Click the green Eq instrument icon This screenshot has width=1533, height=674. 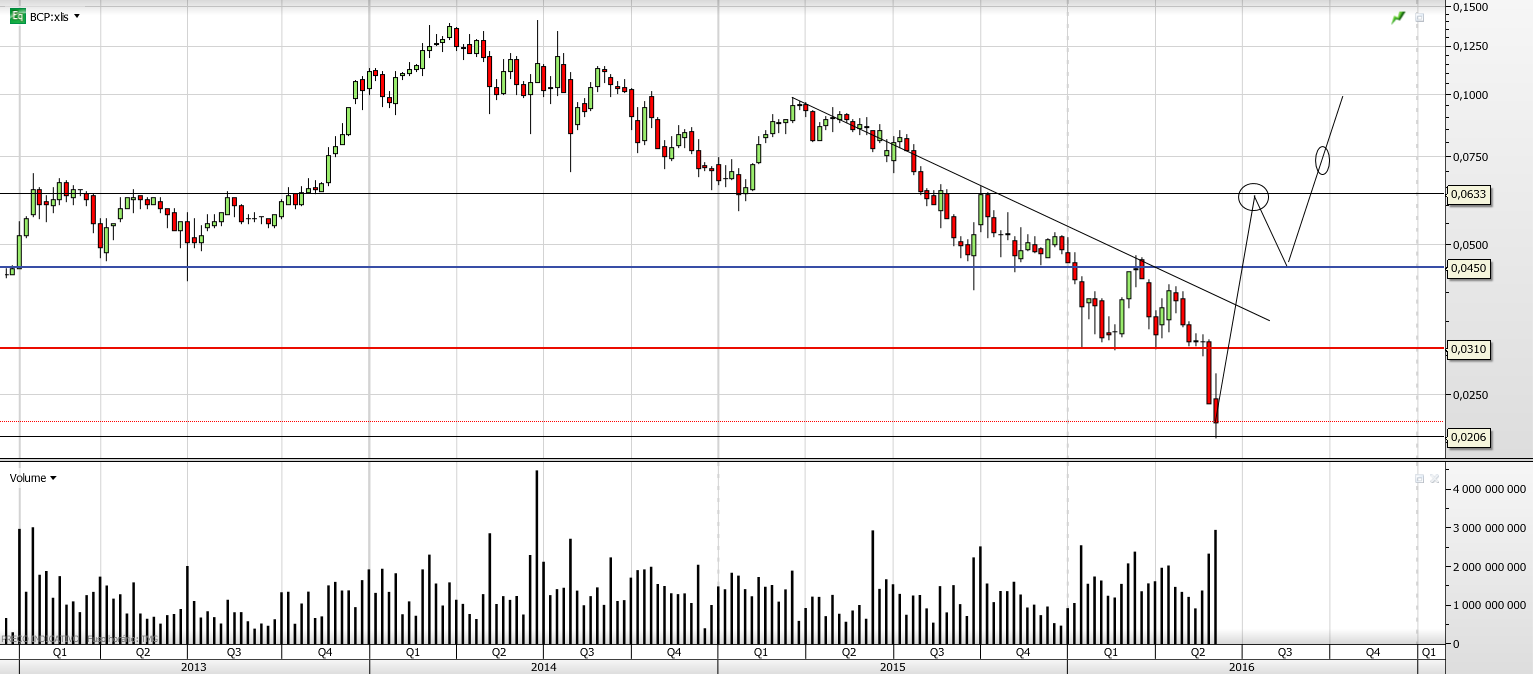click(x=17, y=16)
